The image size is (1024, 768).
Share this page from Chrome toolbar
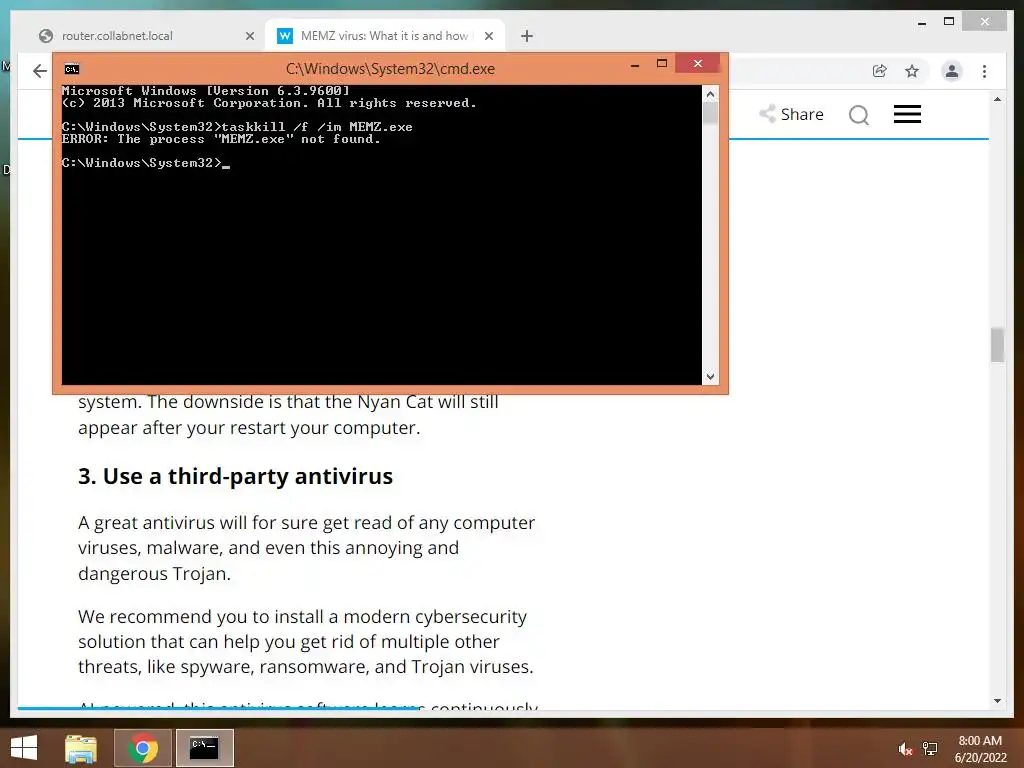point(880,71)
